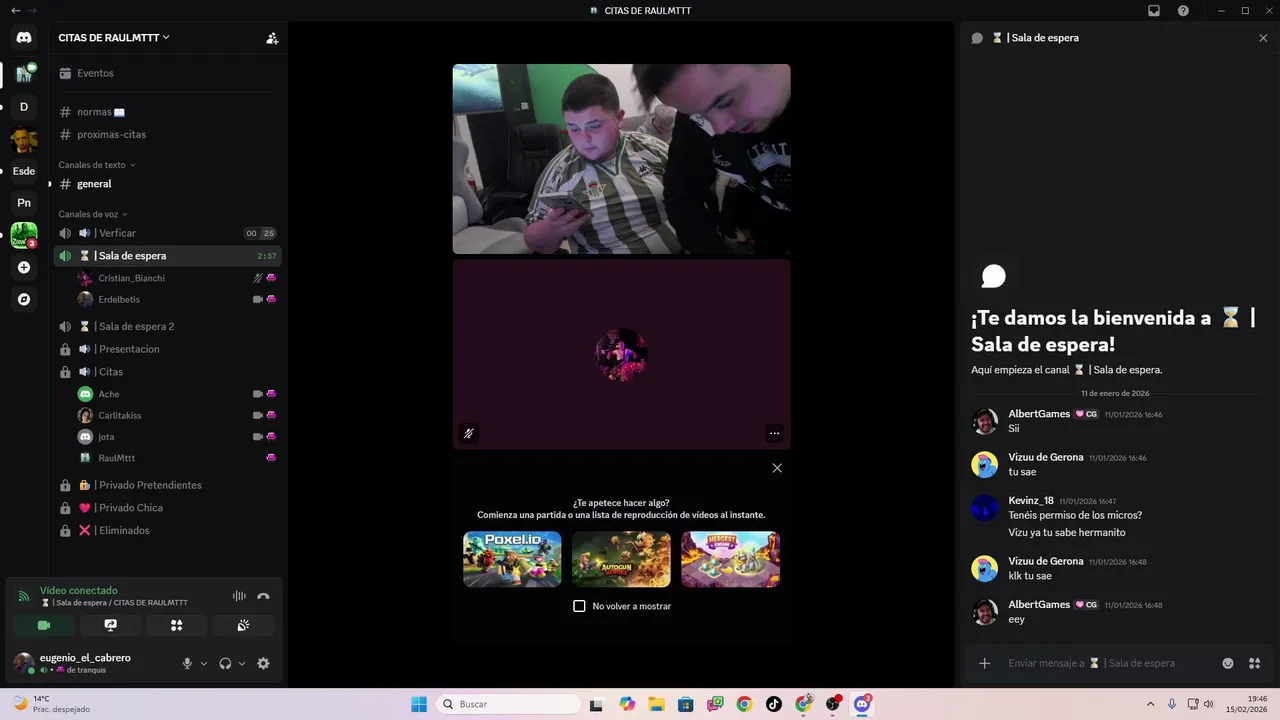The height and width of the screenshot is (720, 1280).
Task: Open the help question mark icon
Action: (x=1183, y=10)
